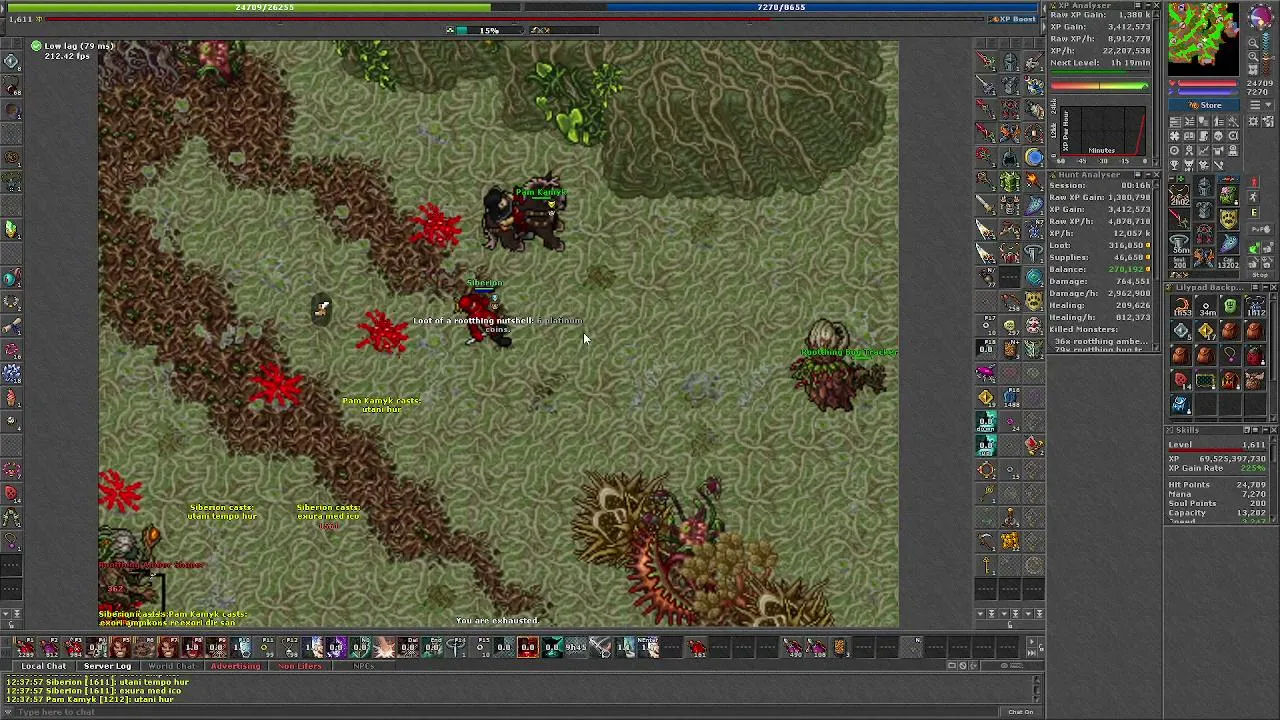The width and height of the screenshot is (1280, 720).
Task: Click the ring slot showing 56m
Action: (1180, 244)
